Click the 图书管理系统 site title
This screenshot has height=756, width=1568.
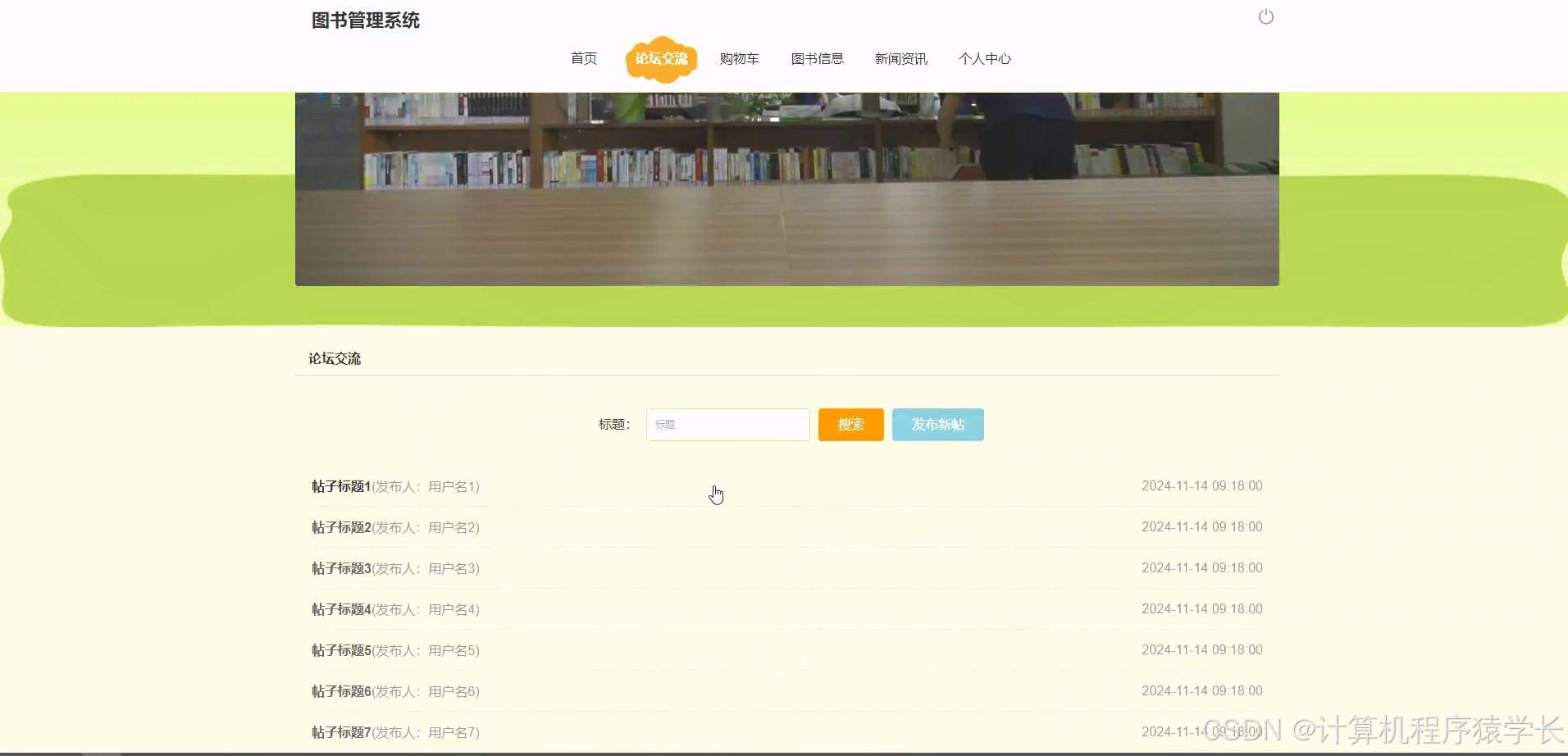[x=365, y=20]
